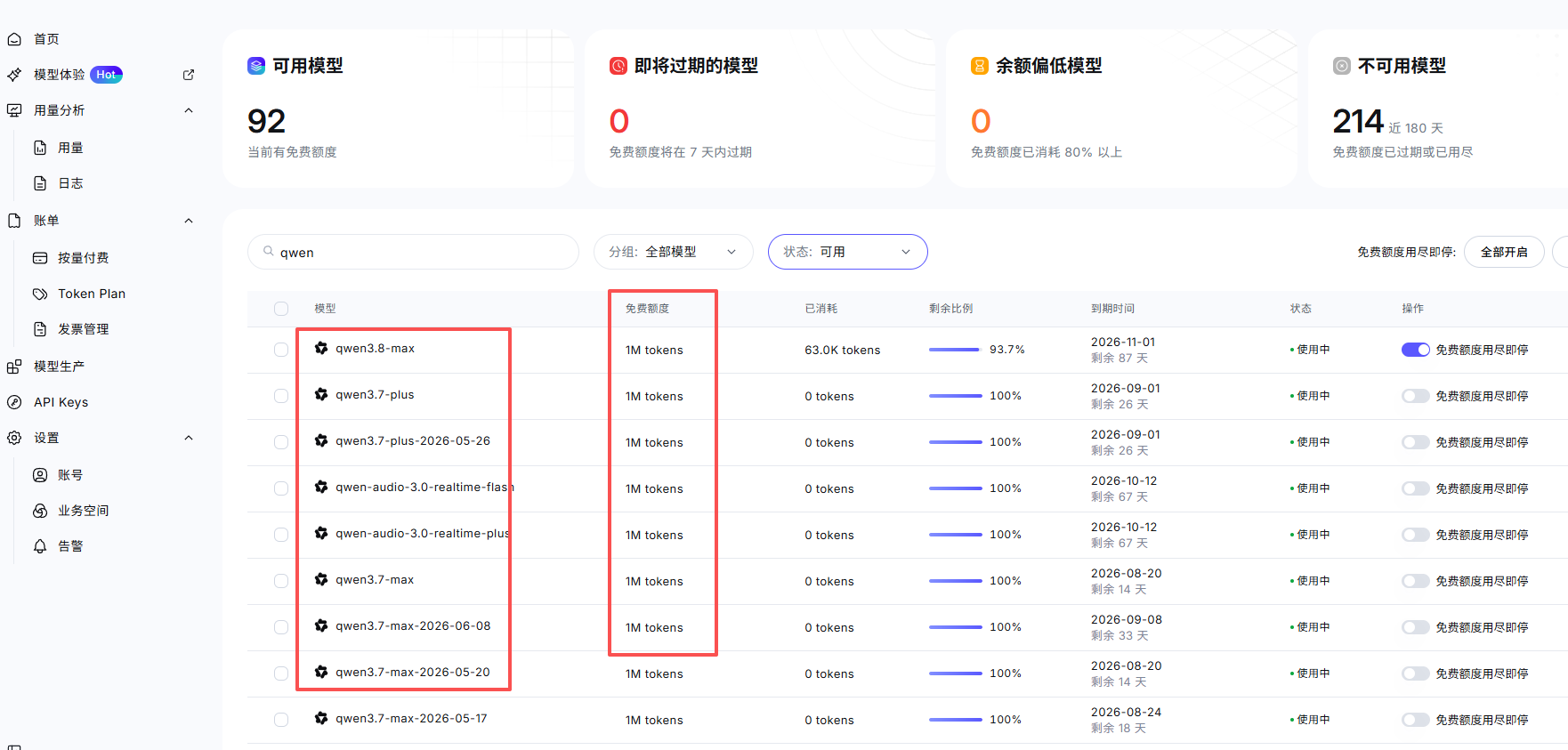The height and width of the screenshot is (750, 1568).
Task: Click the model icon beside qwen3.7-max-2026-06-08
Action: (x=321, y=626)
